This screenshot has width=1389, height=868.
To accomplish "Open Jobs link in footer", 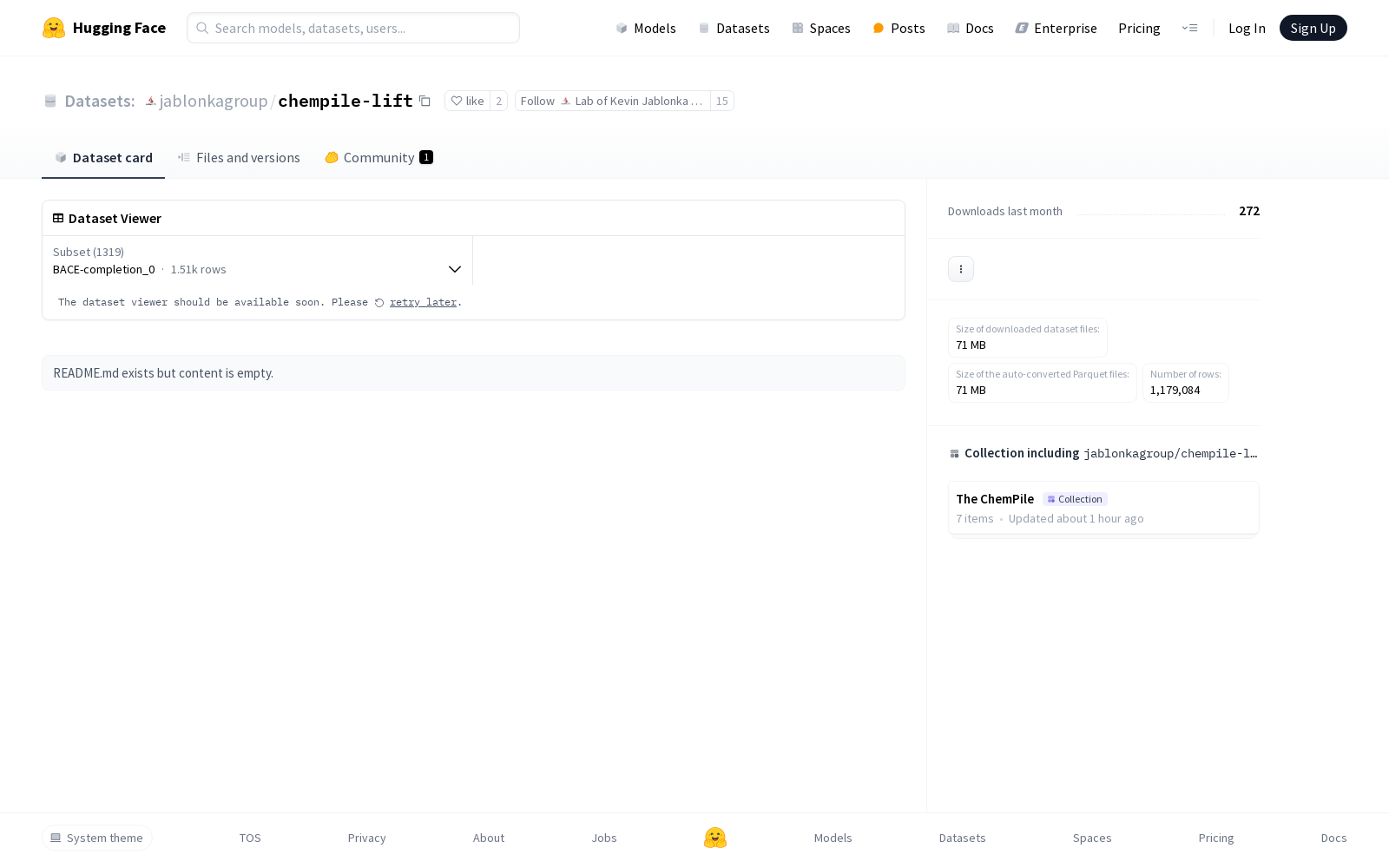I will coord(604,838).
